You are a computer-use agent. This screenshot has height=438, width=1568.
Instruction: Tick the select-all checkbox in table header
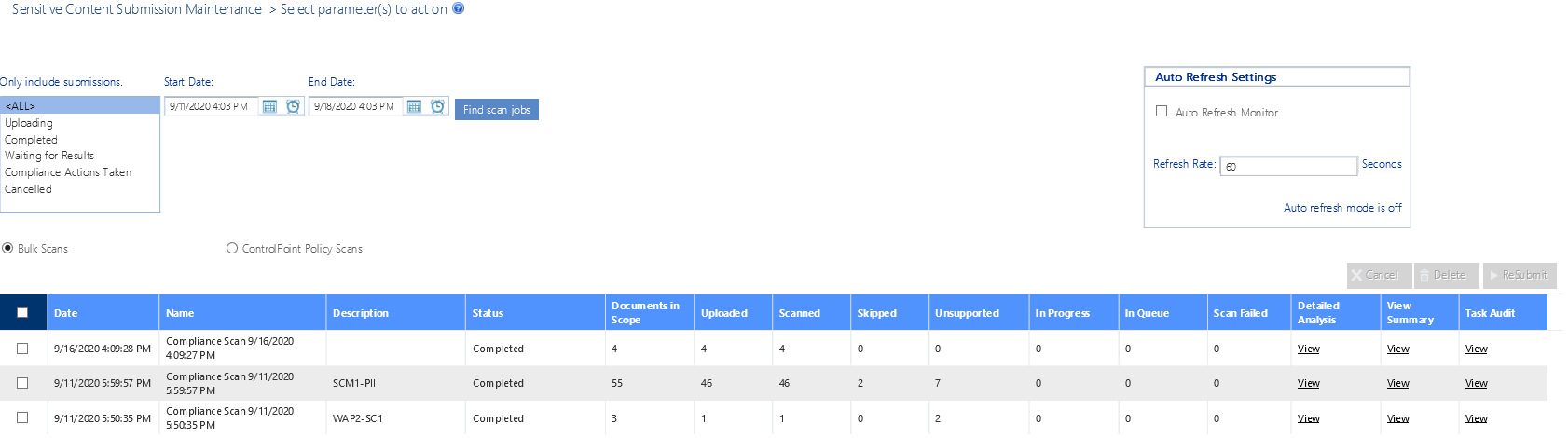[x=22, y=312]
